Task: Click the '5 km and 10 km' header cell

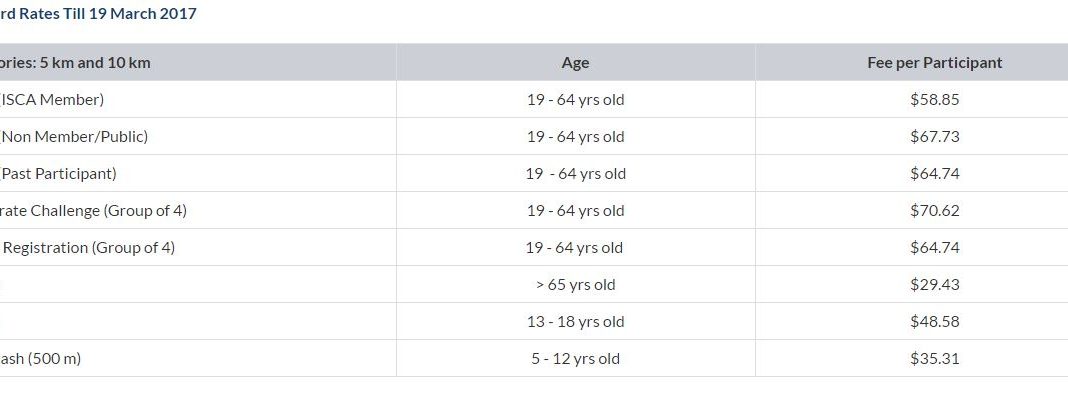Action: pyautogui.click(x=75, y=63)
